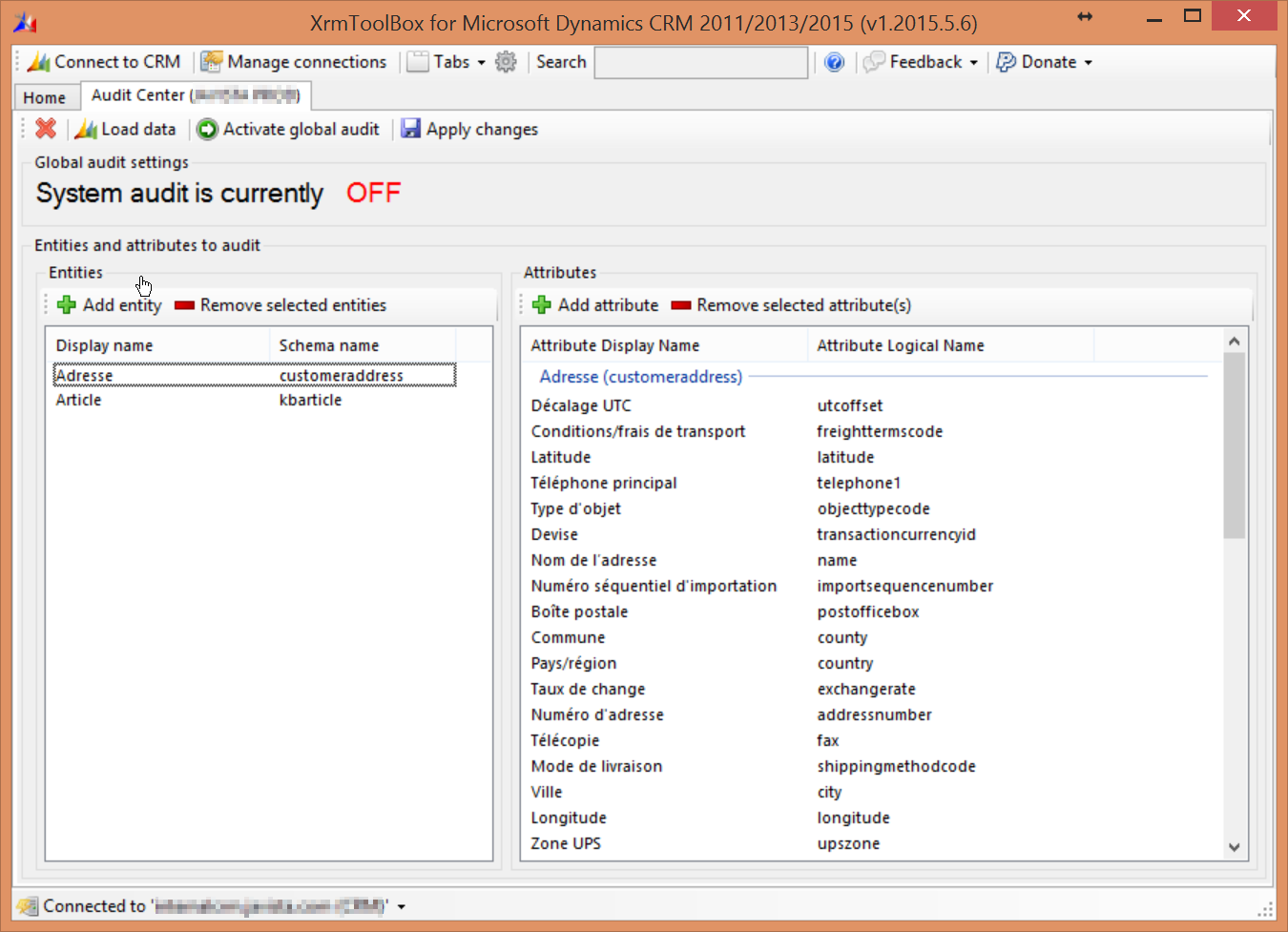Click the Donate PayPal icon
This screenshot has height=932, width=1288.
pyautogui.click(x=1006, y=62)
